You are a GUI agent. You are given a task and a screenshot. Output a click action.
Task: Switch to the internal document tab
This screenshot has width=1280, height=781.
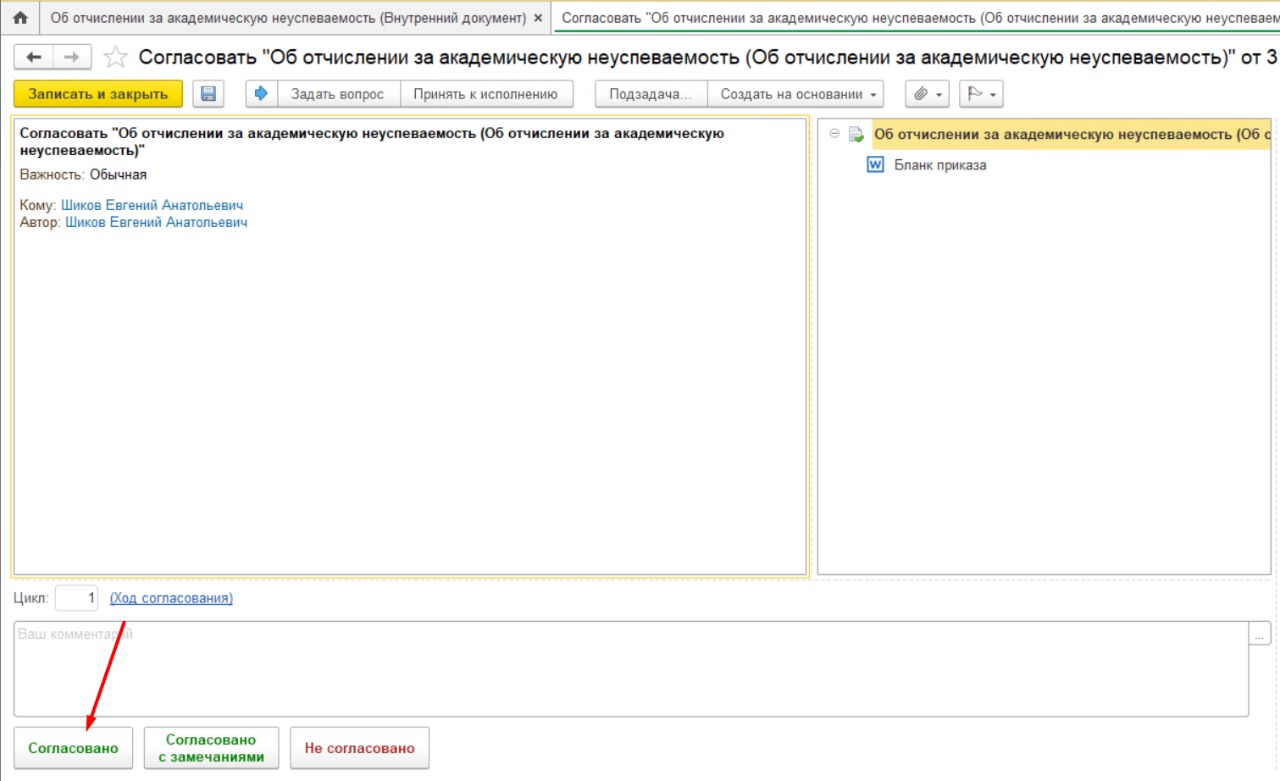pyautogui.click(x=287, y=18)
